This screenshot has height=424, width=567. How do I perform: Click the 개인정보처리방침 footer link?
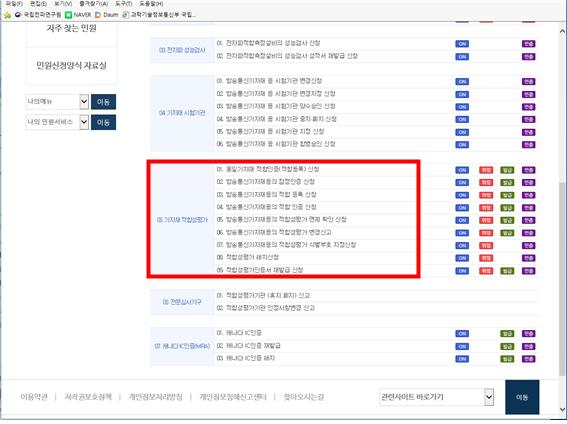[x=155, y=397]
